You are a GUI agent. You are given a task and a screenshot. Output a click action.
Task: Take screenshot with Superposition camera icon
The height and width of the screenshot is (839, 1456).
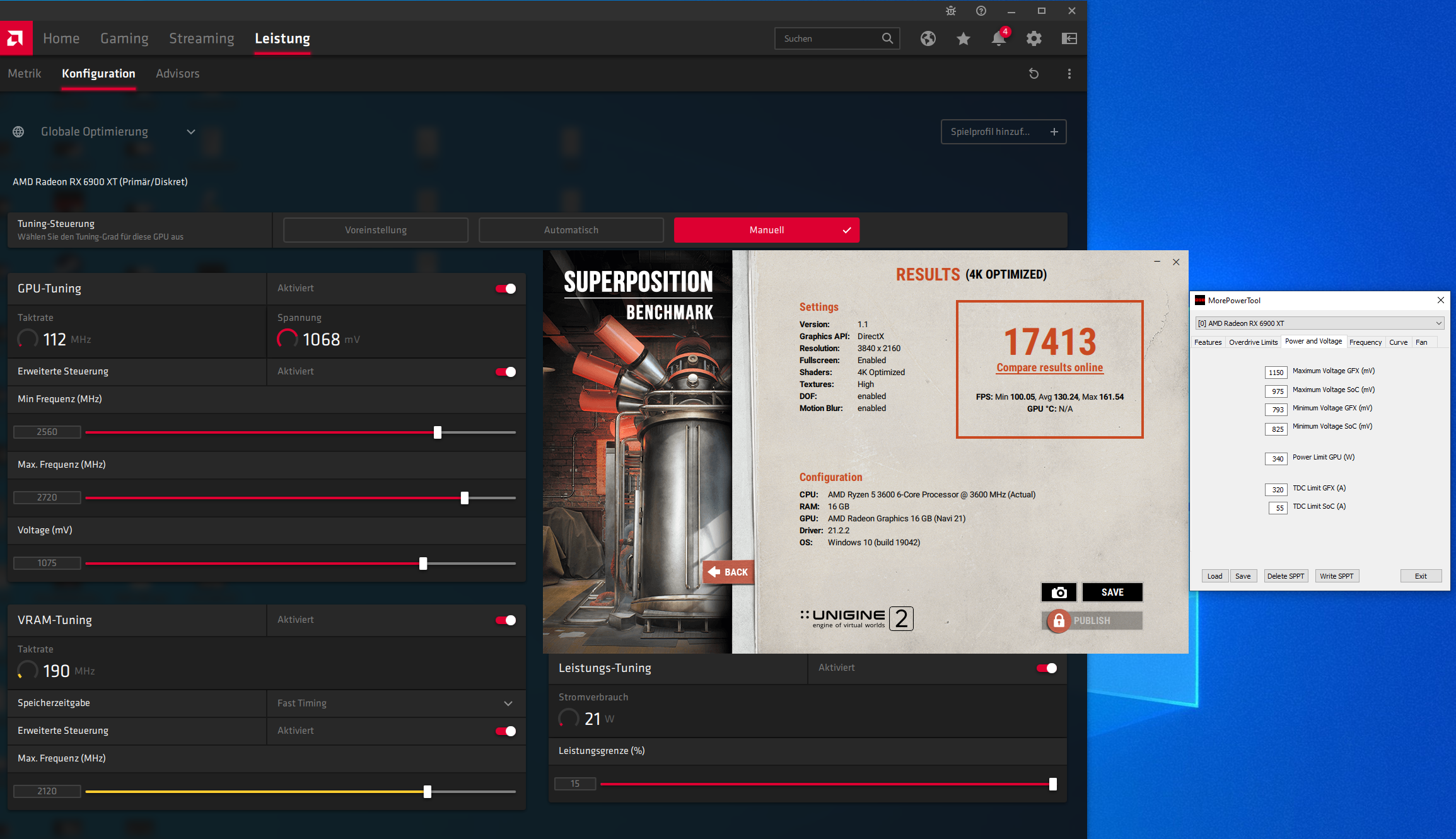pyautogui.click(x=1059, y=593)
